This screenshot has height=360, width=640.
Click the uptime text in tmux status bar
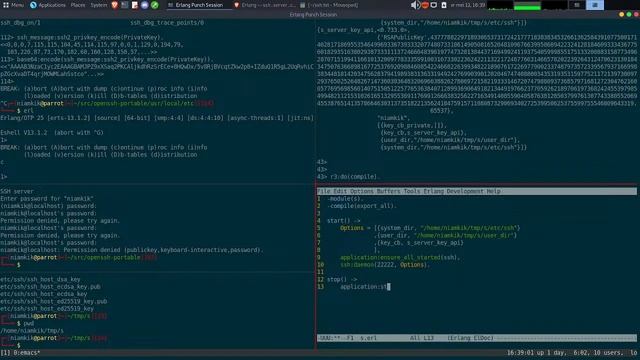click(571, 353)
